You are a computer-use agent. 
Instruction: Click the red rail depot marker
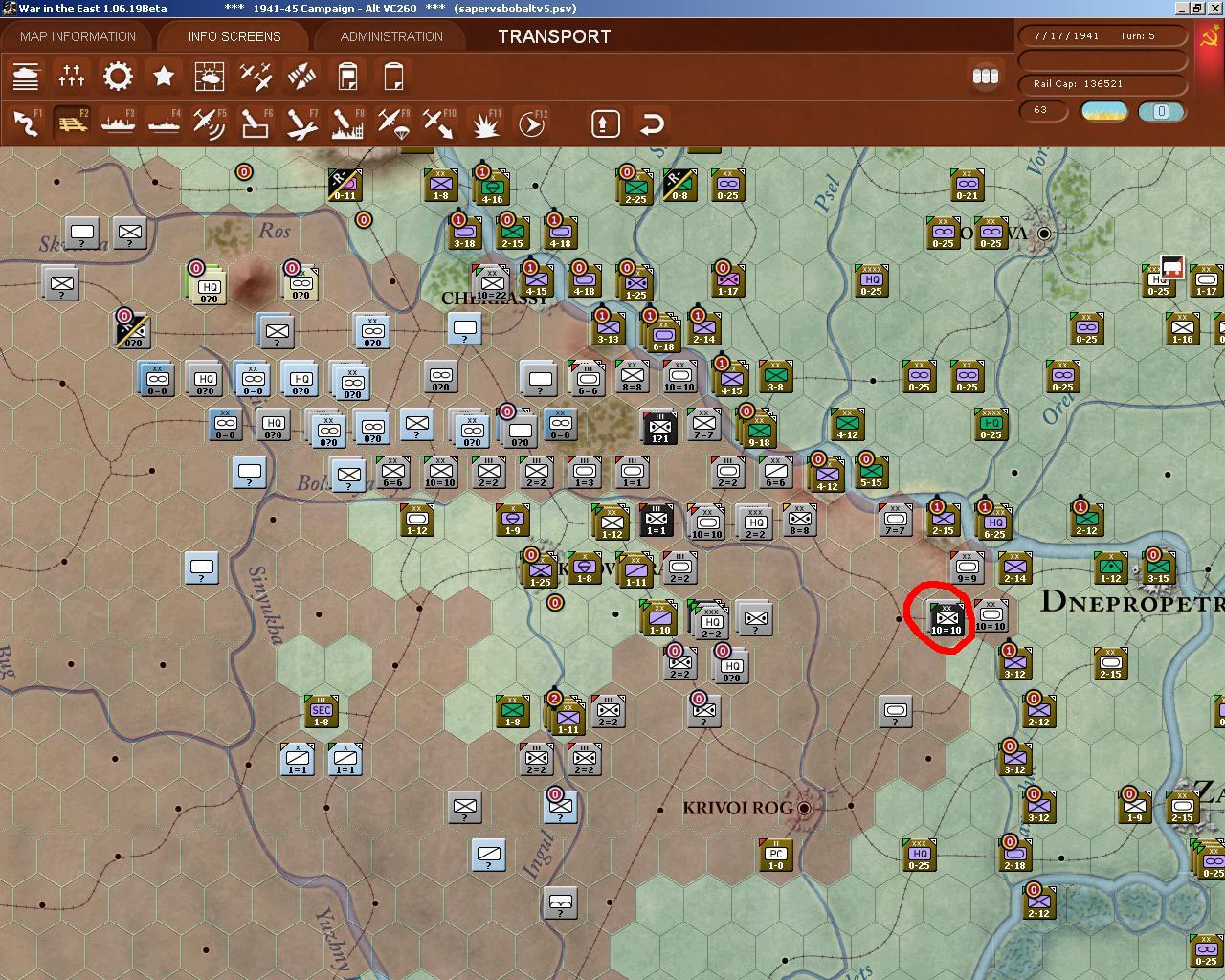(1172, 266)
